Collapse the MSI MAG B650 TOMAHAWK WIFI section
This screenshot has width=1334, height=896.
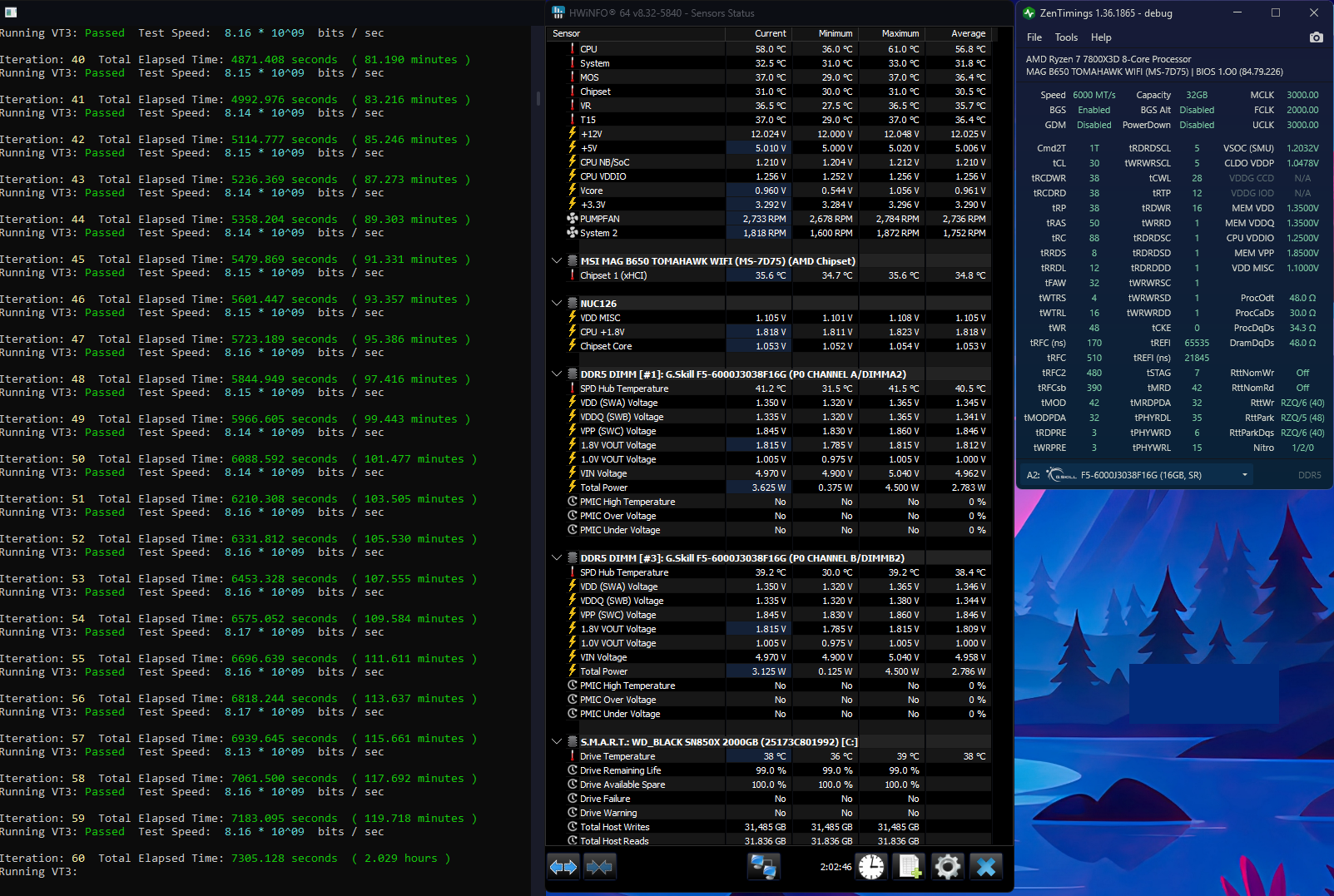(x=557, y=261)
